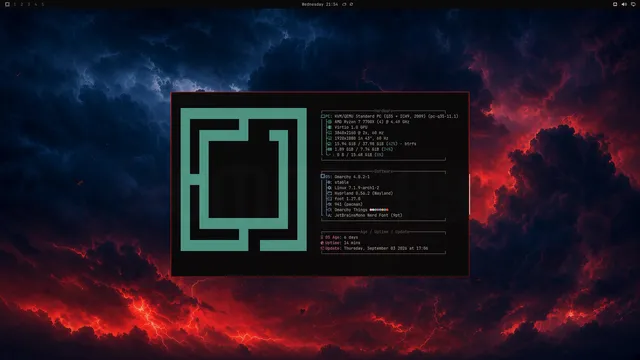Click the 'Hyprland' (Wayland) text

point(364,193)
